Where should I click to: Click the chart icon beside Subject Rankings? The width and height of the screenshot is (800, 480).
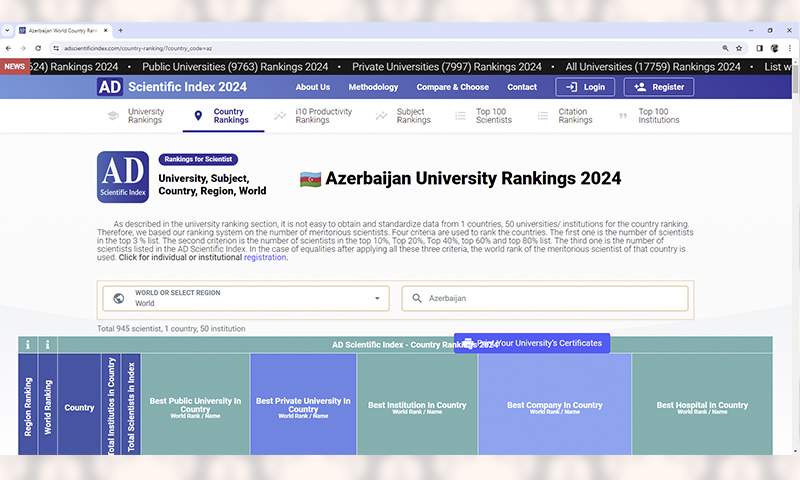click(381, 116)
